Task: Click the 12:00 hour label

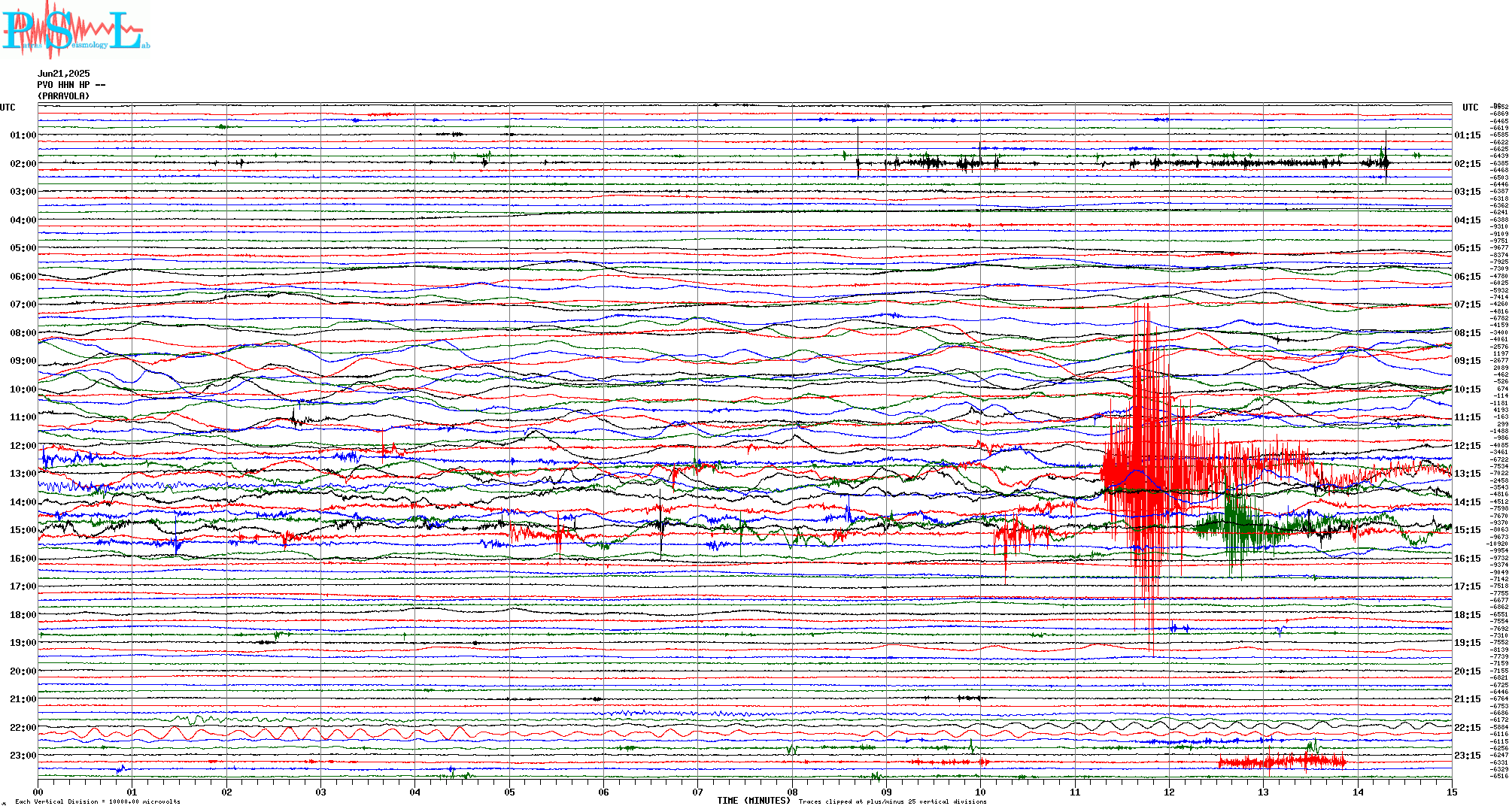Action: (x=23, y=446)
